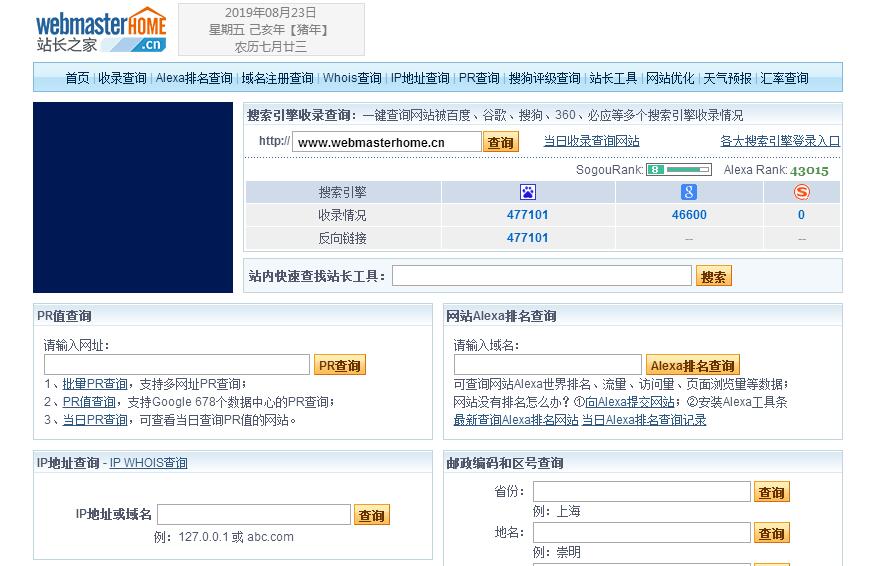The height and width of the screenshot is (566, 874).
Task: Open 汇率查询 from the top navigation
Action: click(784, 78)
